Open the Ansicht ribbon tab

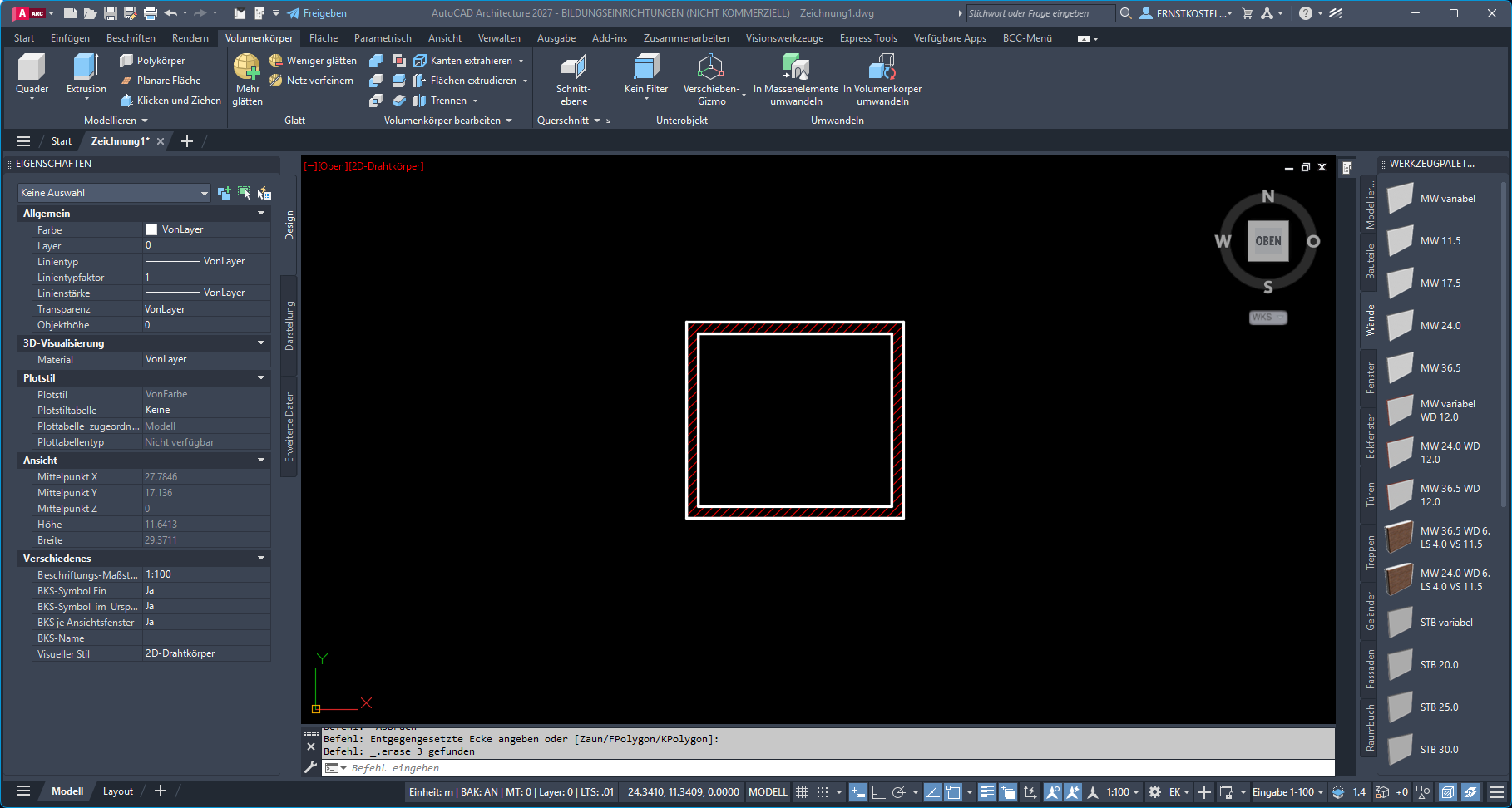[x=445, y=38]
